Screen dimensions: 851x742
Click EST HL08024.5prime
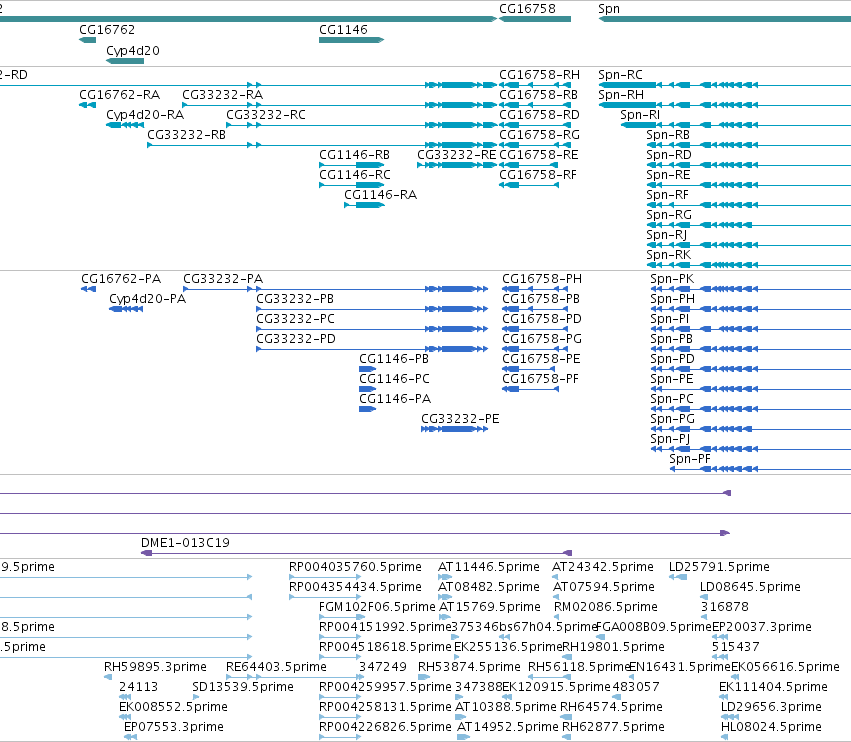(771, 727)
